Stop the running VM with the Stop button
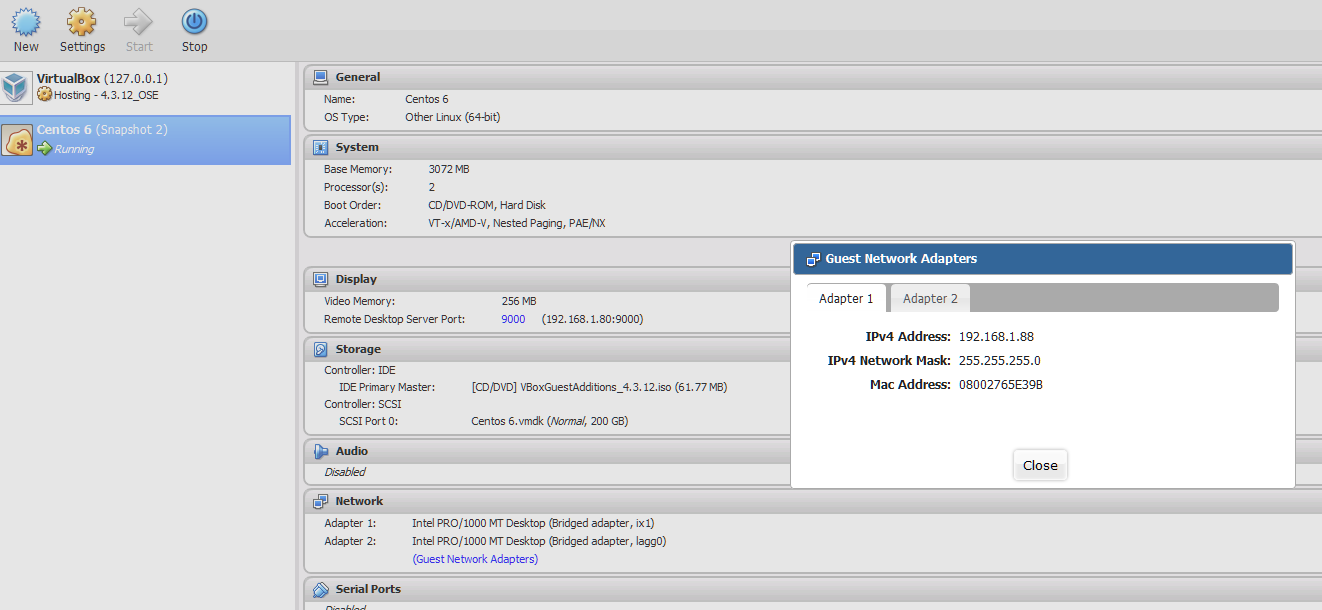 pos(195,30)
